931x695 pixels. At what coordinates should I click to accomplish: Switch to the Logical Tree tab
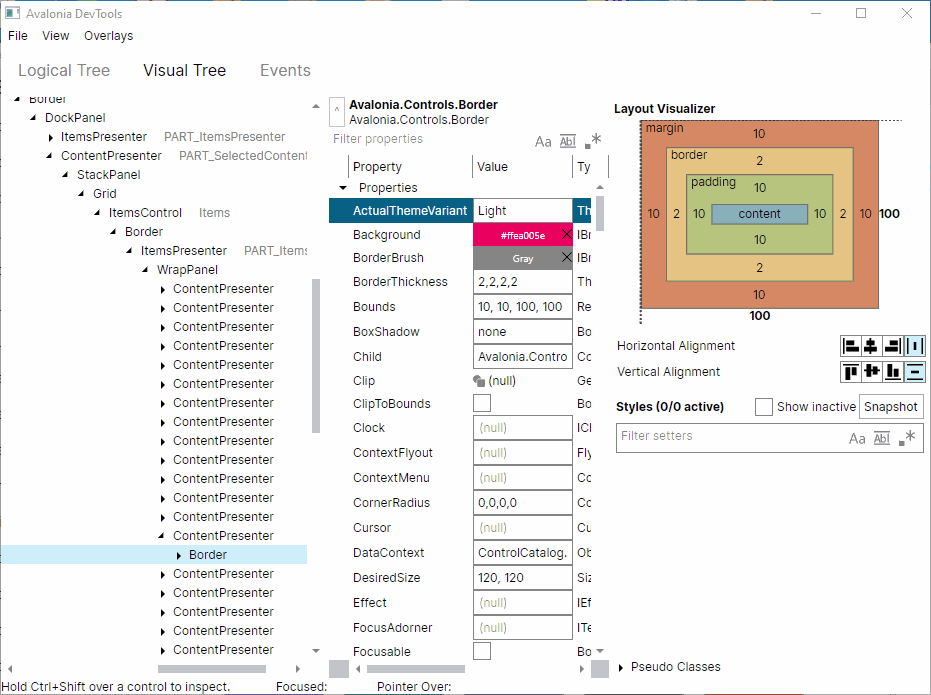64,70
